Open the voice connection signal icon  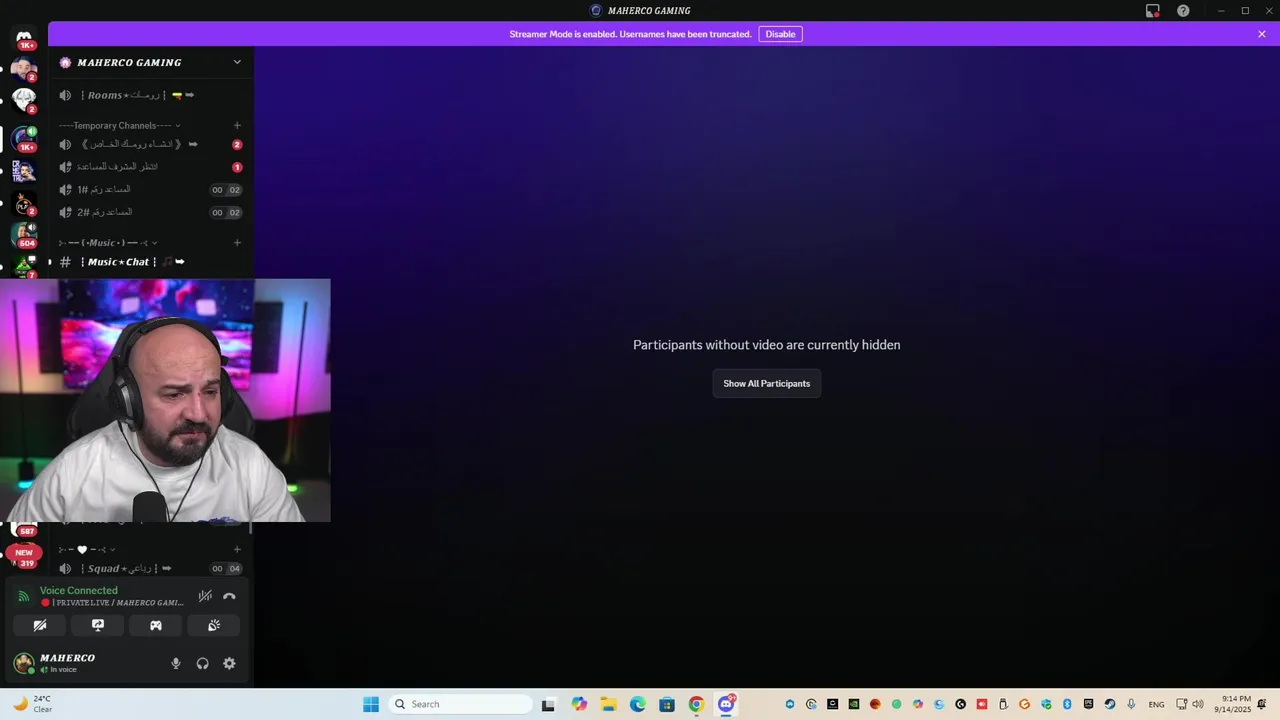[x=24, y=596]
